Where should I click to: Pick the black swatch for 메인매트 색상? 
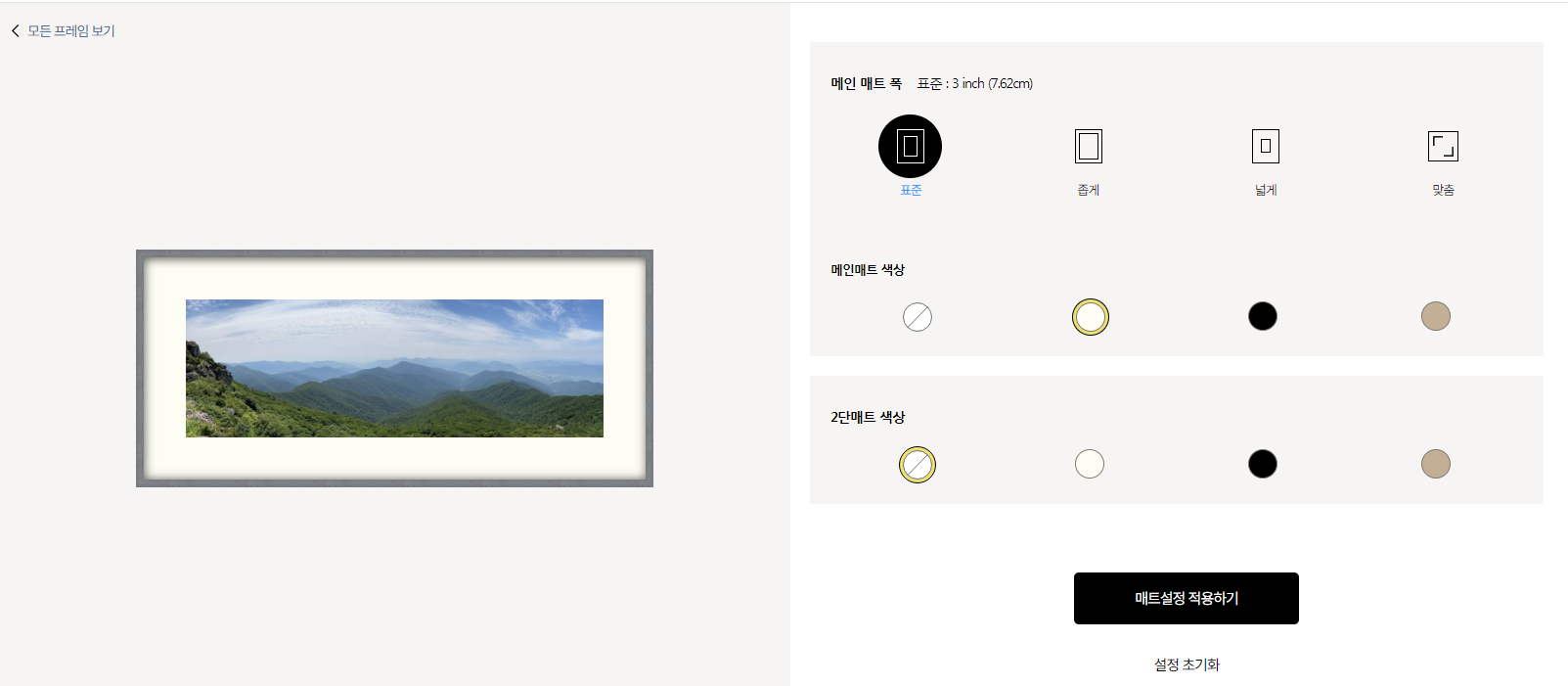click(x=1263, y=316)
